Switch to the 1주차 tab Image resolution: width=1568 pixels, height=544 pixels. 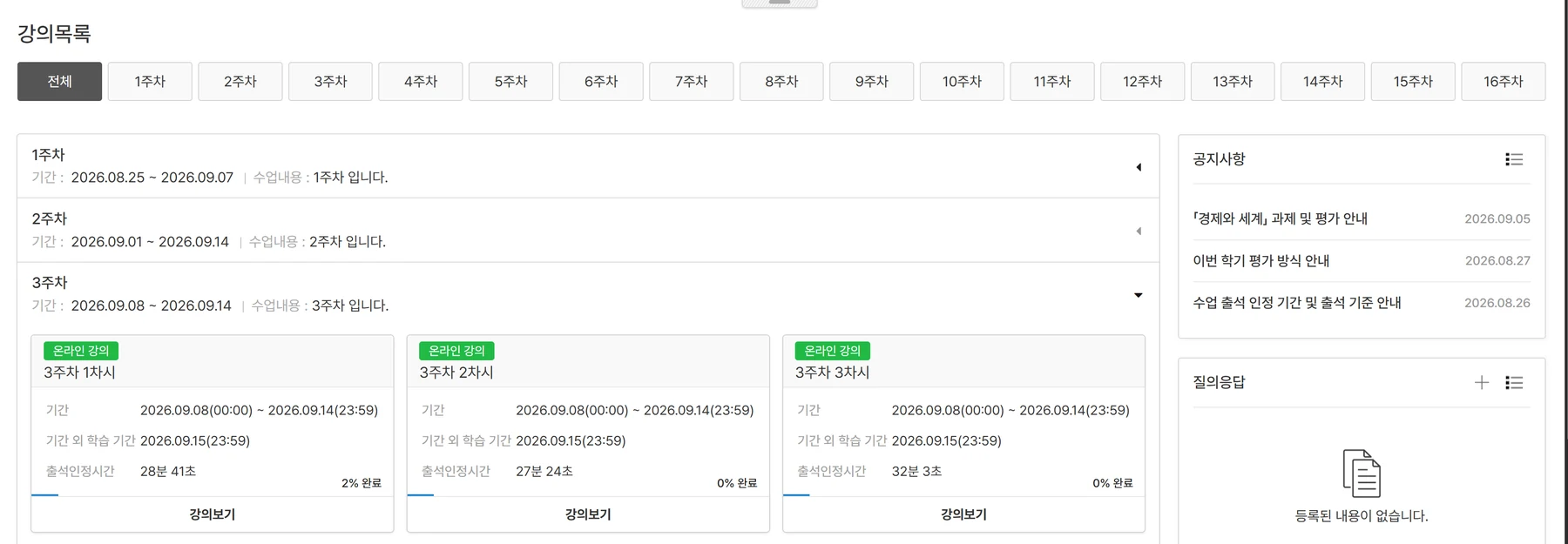150,81
